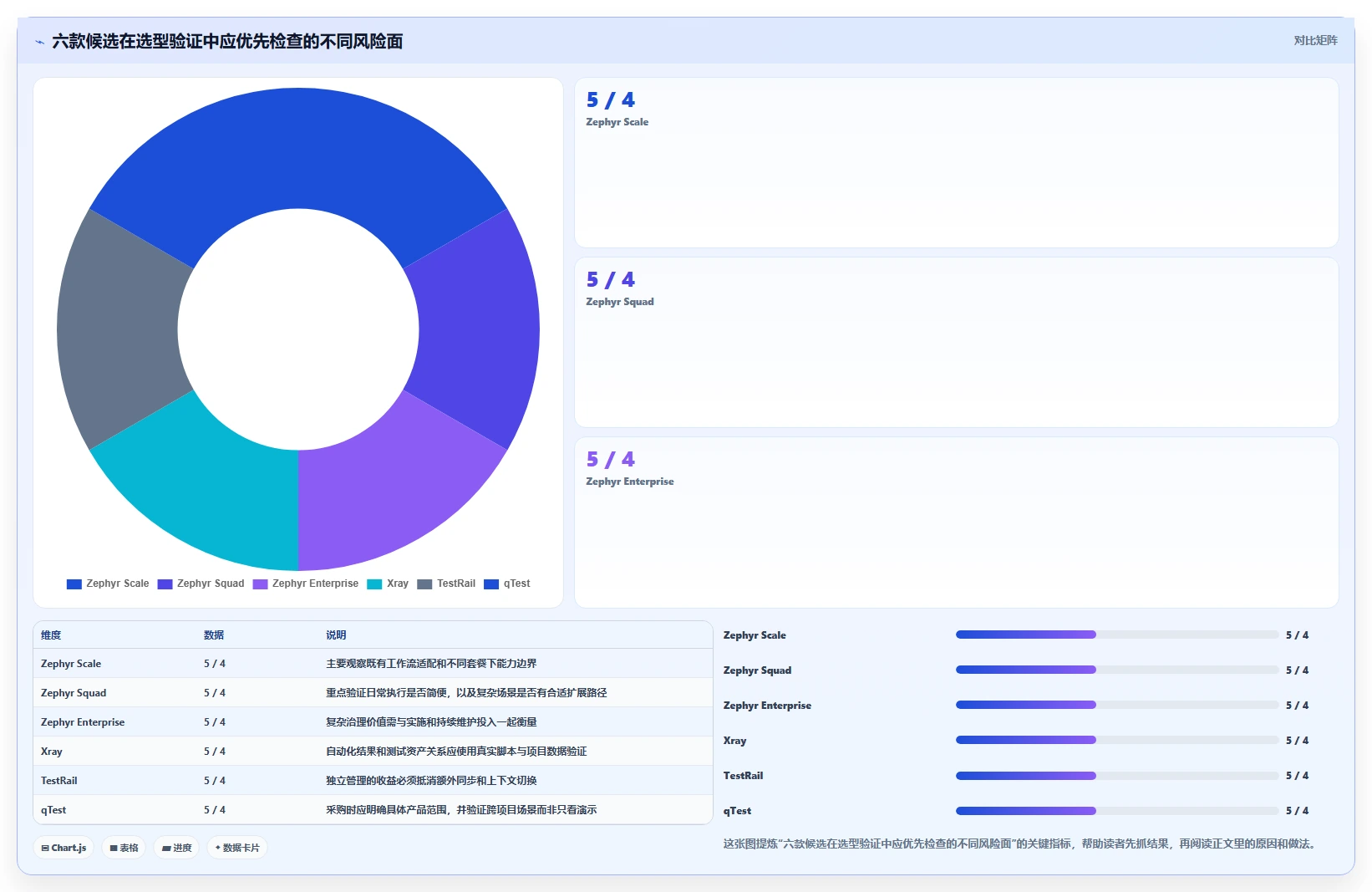
Task: Click the Zephyr Scale progress bar
Action: [1117, 635]
